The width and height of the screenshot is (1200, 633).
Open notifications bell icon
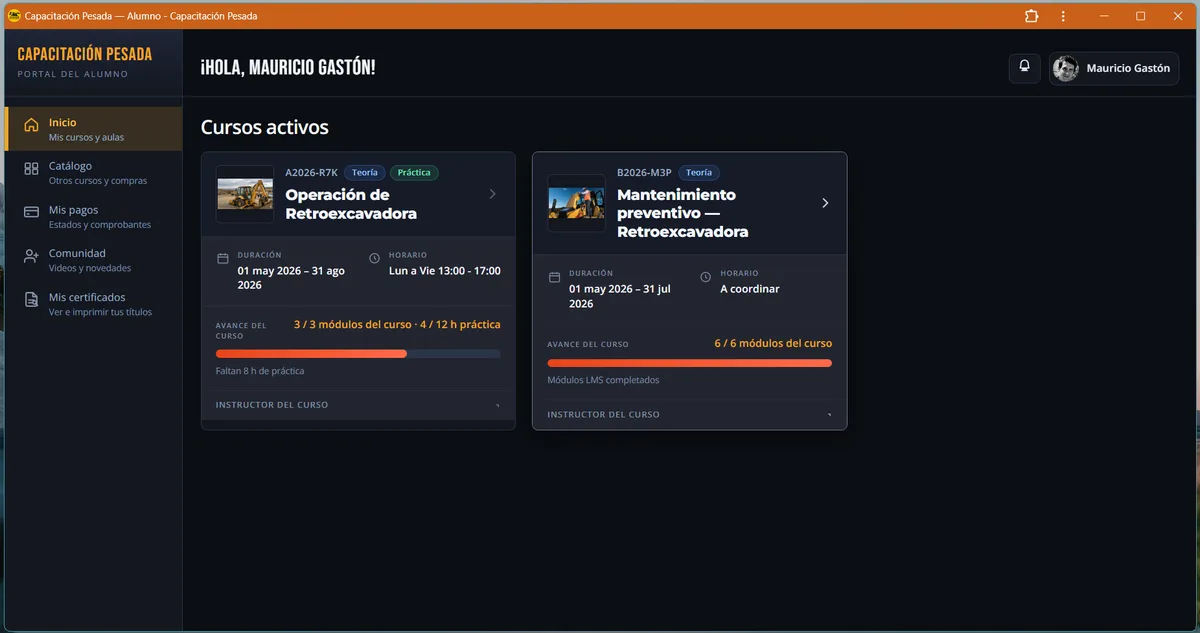(1024, 68)
